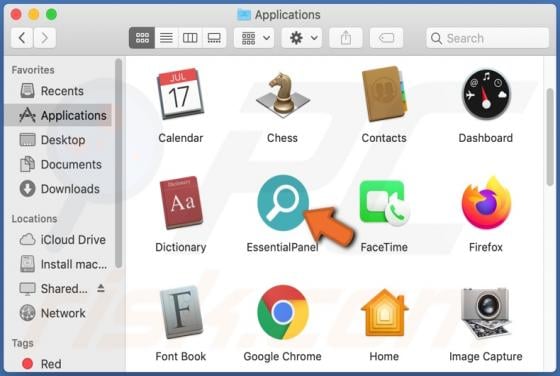The width and height of the screenshot is (560, 376).
Task: Click the Font Book name label
Action: click(x=181, y=356)
